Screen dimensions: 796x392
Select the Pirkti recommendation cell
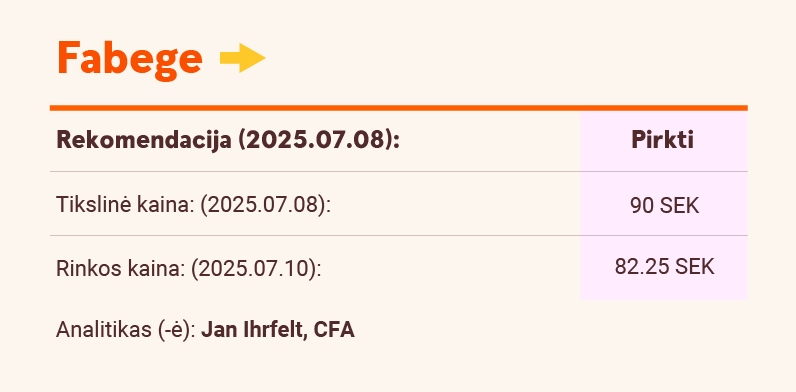(662, 140)
